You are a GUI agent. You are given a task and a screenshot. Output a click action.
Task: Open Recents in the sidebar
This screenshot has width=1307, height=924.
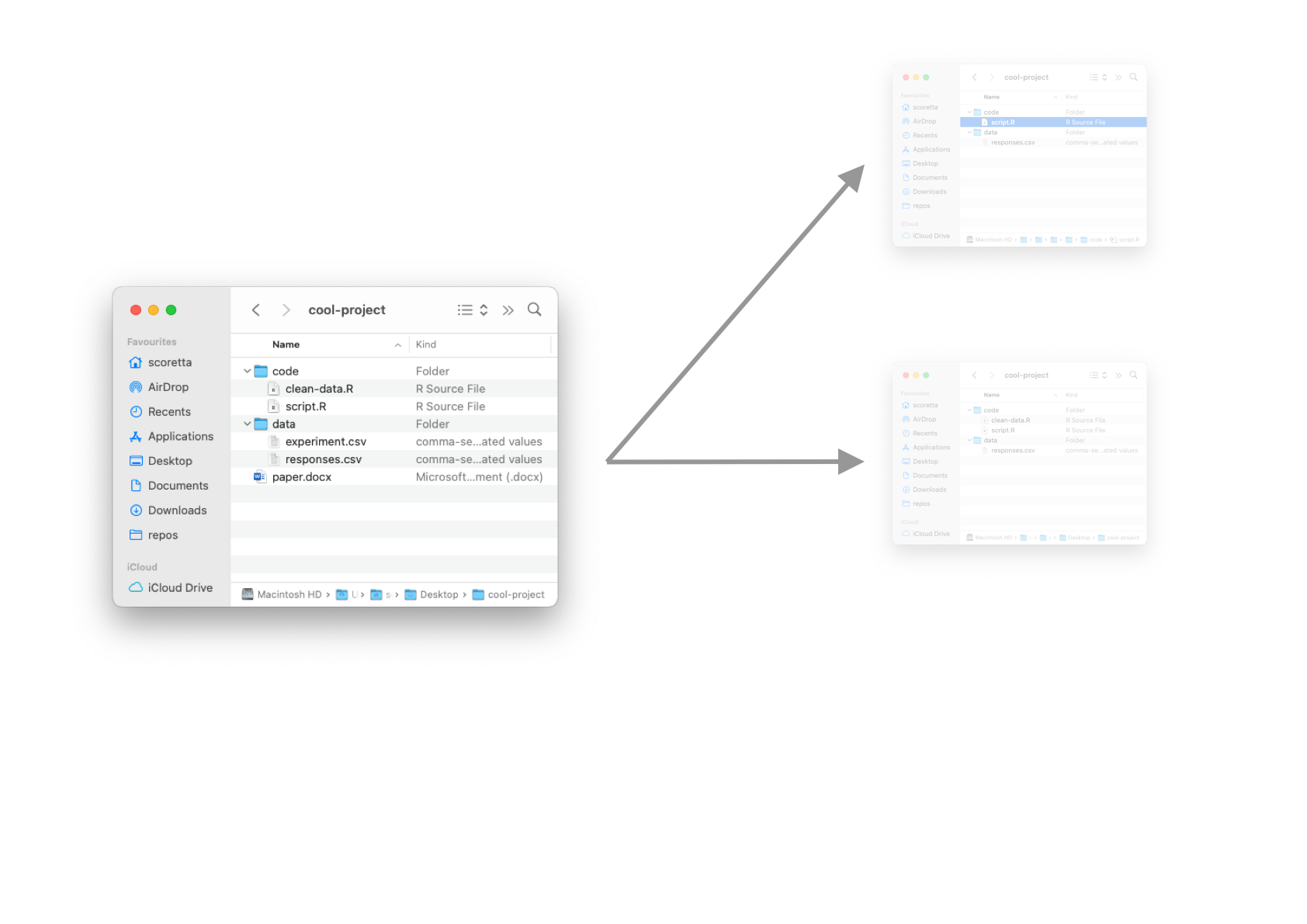tap(168, 412)
